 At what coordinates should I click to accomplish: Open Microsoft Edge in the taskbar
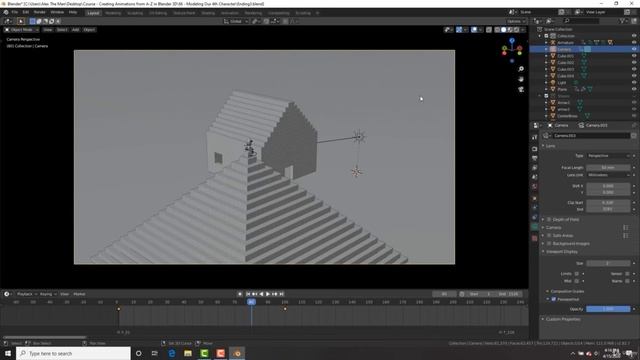pos(171,353)
